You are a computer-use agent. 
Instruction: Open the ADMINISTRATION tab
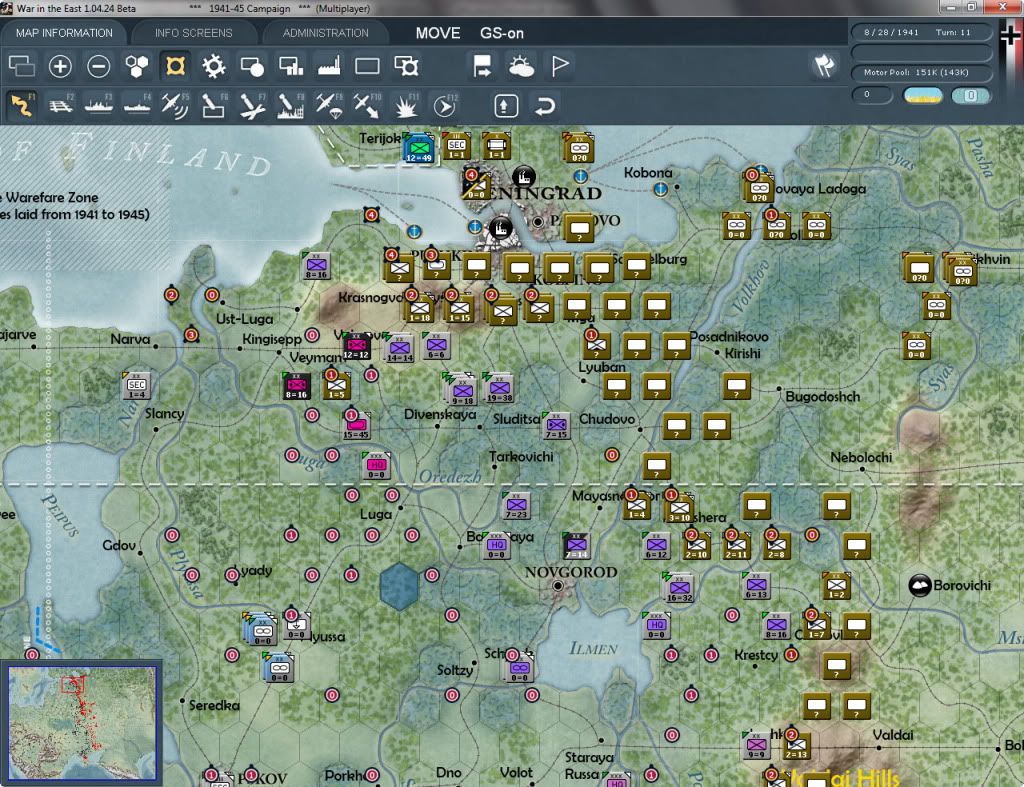pos(325,33)
